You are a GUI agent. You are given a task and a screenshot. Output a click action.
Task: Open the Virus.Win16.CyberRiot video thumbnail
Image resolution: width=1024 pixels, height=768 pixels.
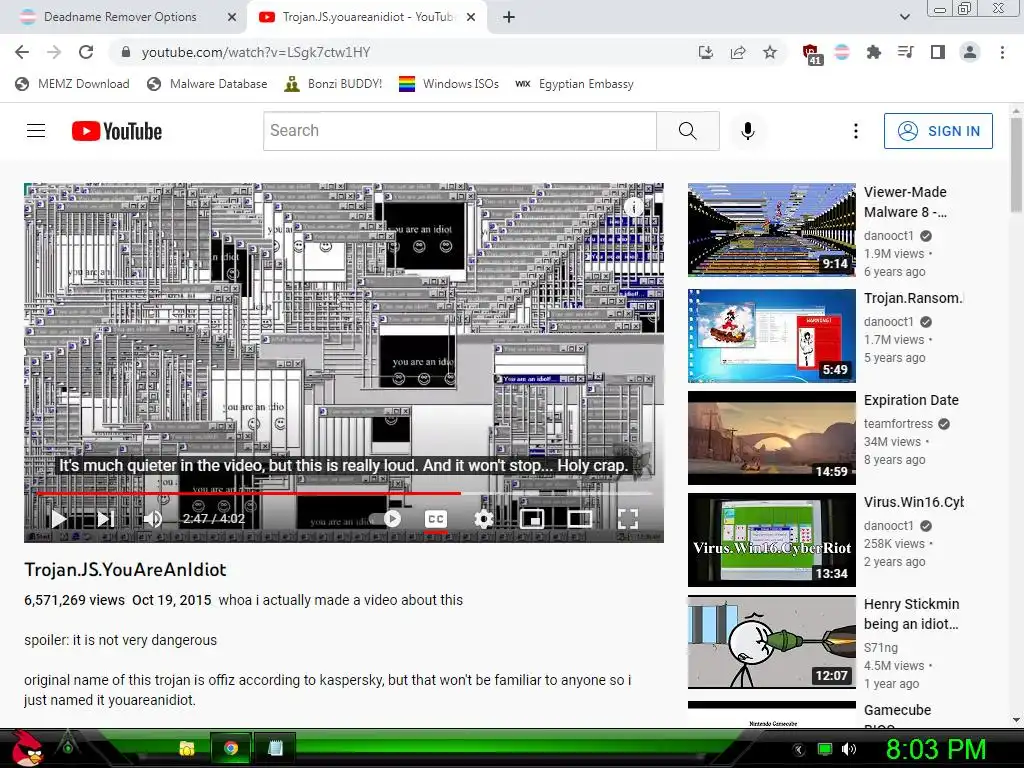pyautogui.click(x=771, y=539)
